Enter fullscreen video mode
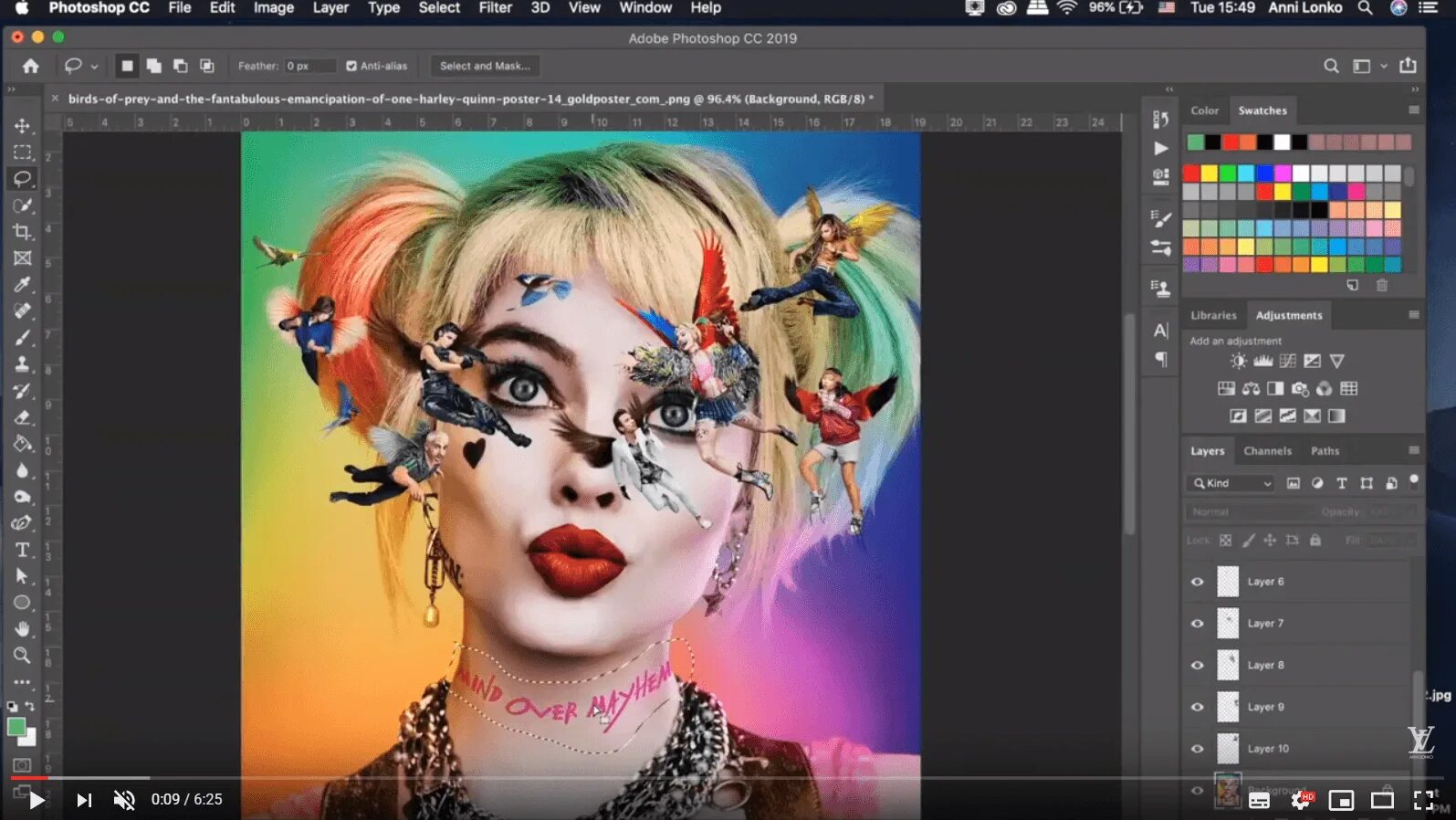This screenshot has width=1456, height=820. point(1423,800)
